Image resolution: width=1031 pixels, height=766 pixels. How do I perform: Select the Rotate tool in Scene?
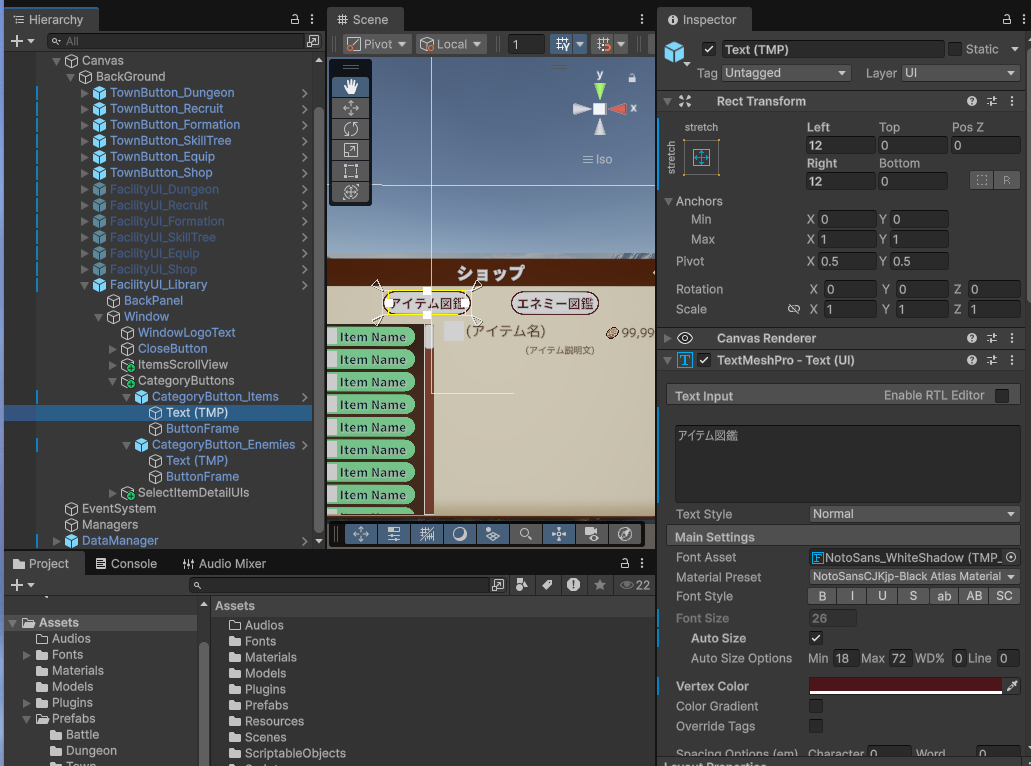(351, 129)
